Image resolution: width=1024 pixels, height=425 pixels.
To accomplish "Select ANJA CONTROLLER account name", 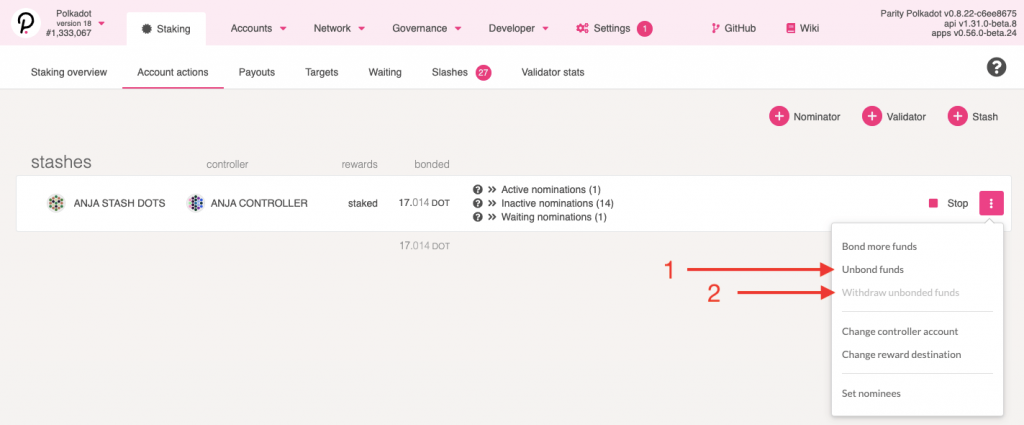I will [259, 203].
